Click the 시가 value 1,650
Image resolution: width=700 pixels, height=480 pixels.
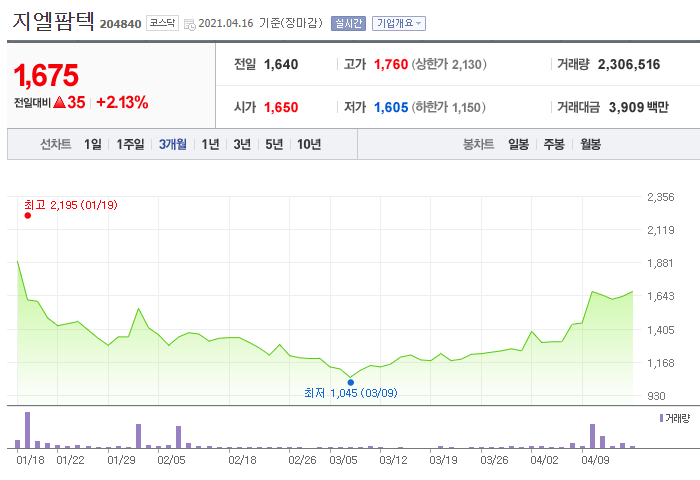281,107
